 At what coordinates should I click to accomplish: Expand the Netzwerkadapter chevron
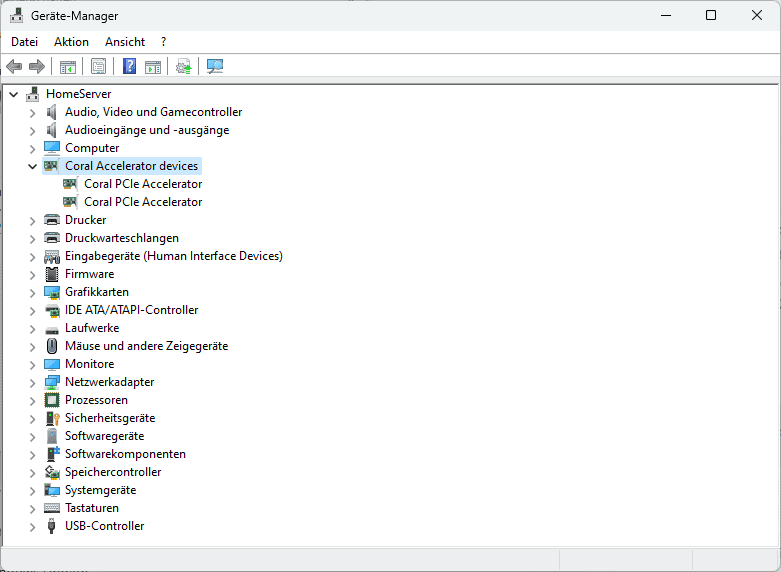(x=33, y=383)
